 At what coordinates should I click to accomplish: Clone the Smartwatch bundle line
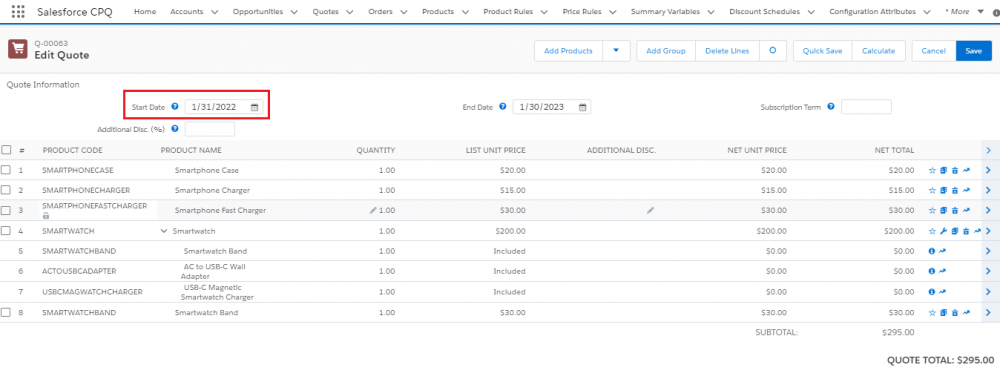(955, 231)
